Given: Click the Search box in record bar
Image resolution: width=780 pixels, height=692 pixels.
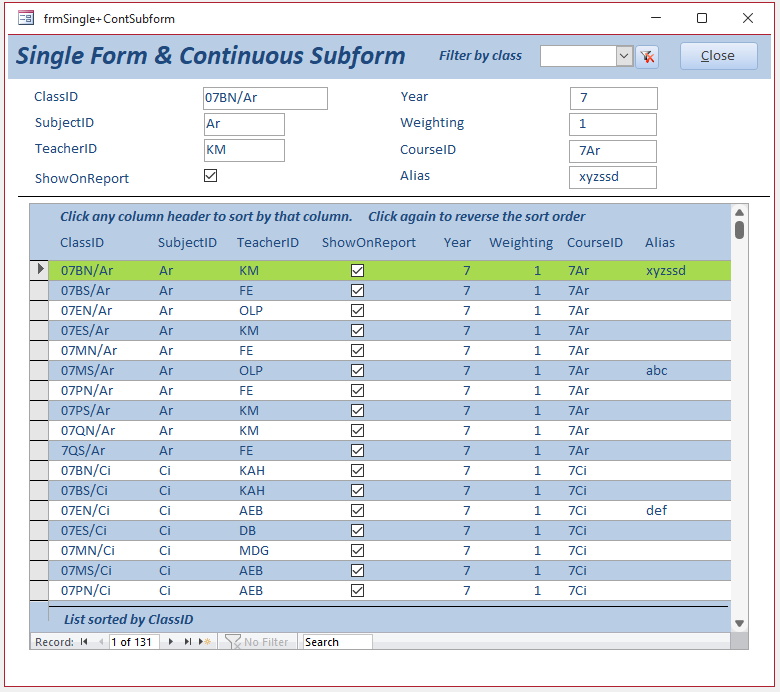Looking at the screenshot, I should [337, 642].
